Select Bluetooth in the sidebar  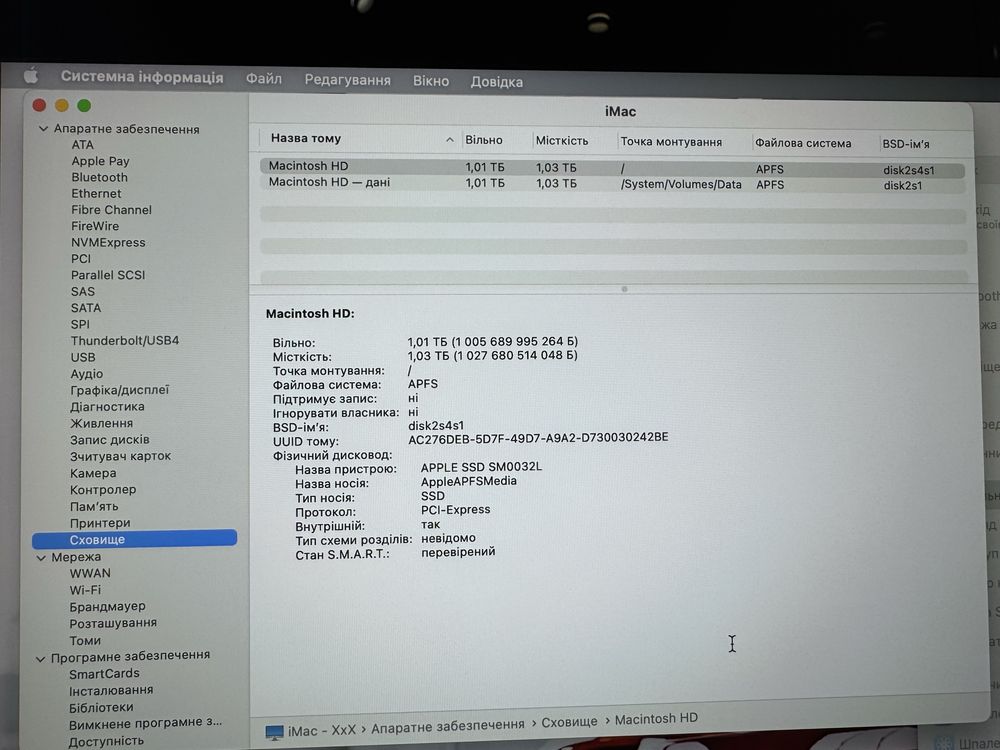click(x=99, y=177)
